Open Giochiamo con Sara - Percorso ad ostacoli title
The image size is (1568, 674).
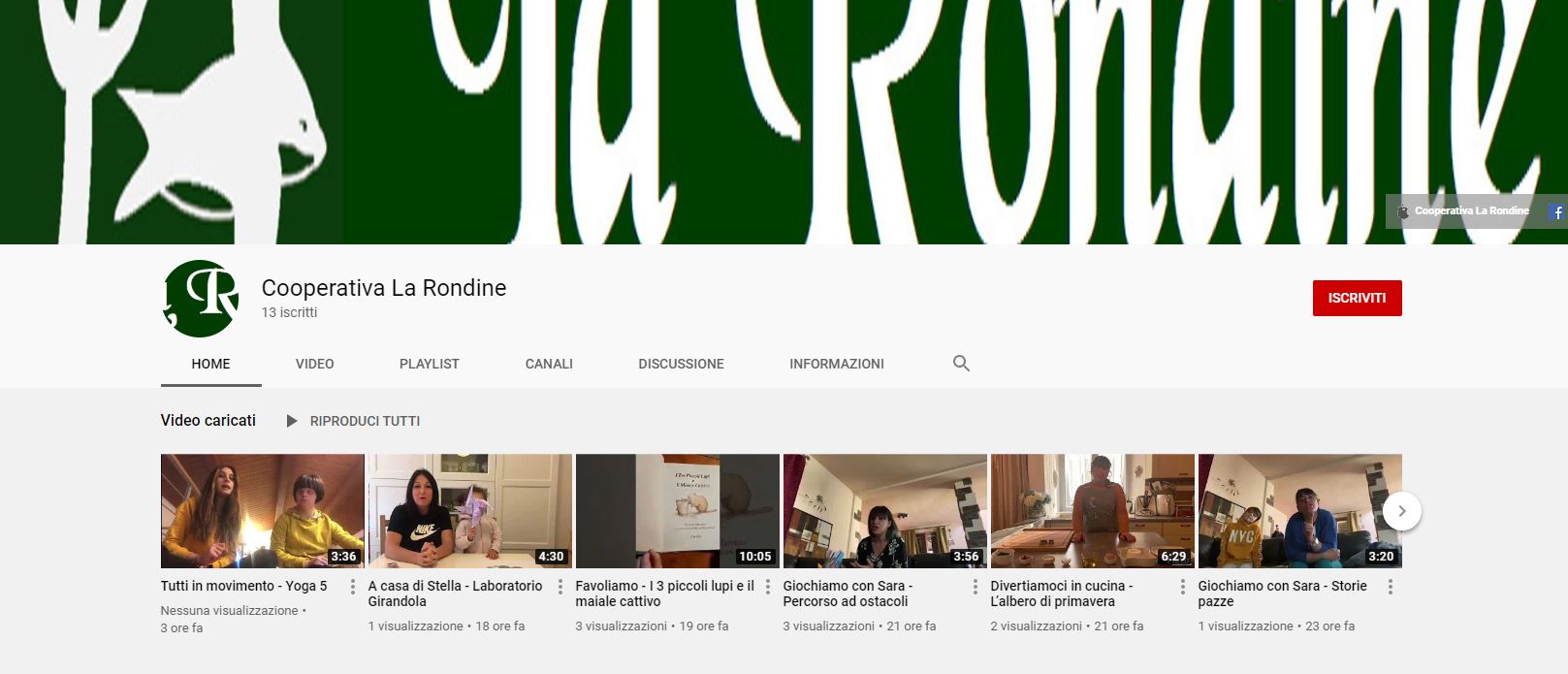point(848,594)
